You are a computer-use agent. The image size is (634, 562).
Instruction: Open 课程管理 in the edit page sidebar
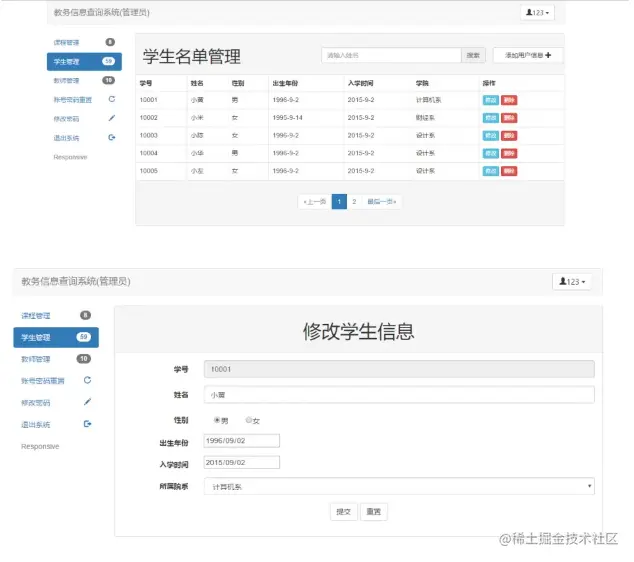coord(36,316)
